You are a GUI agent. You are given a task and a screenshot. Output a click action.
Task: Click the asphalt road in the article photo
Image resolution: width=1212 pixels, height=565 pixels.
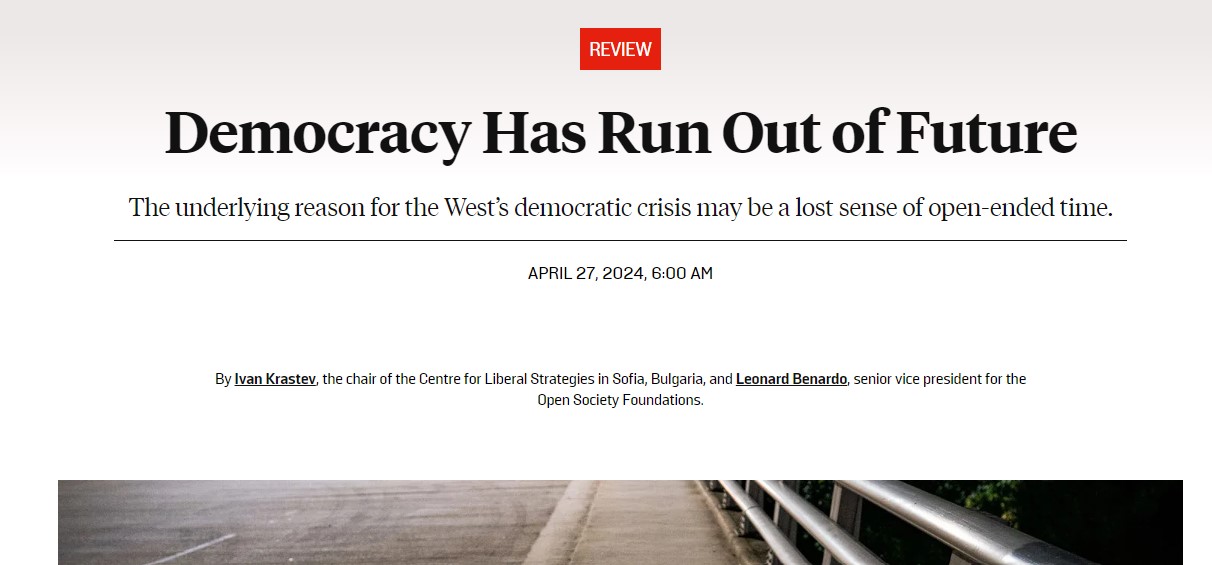pyautogui.click(x=300, y=520)
